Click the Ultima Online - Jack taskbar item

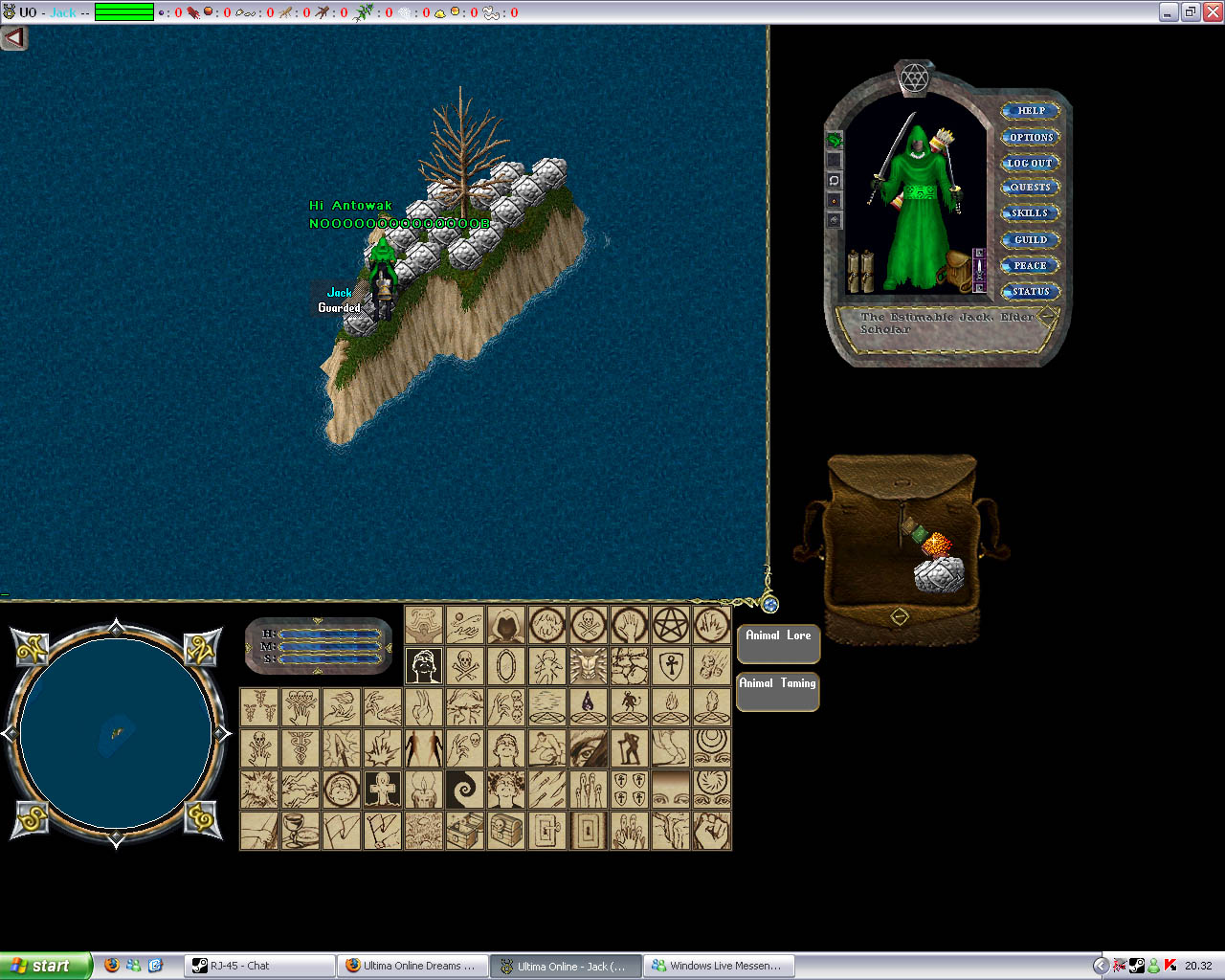click(x=567, y=966)
